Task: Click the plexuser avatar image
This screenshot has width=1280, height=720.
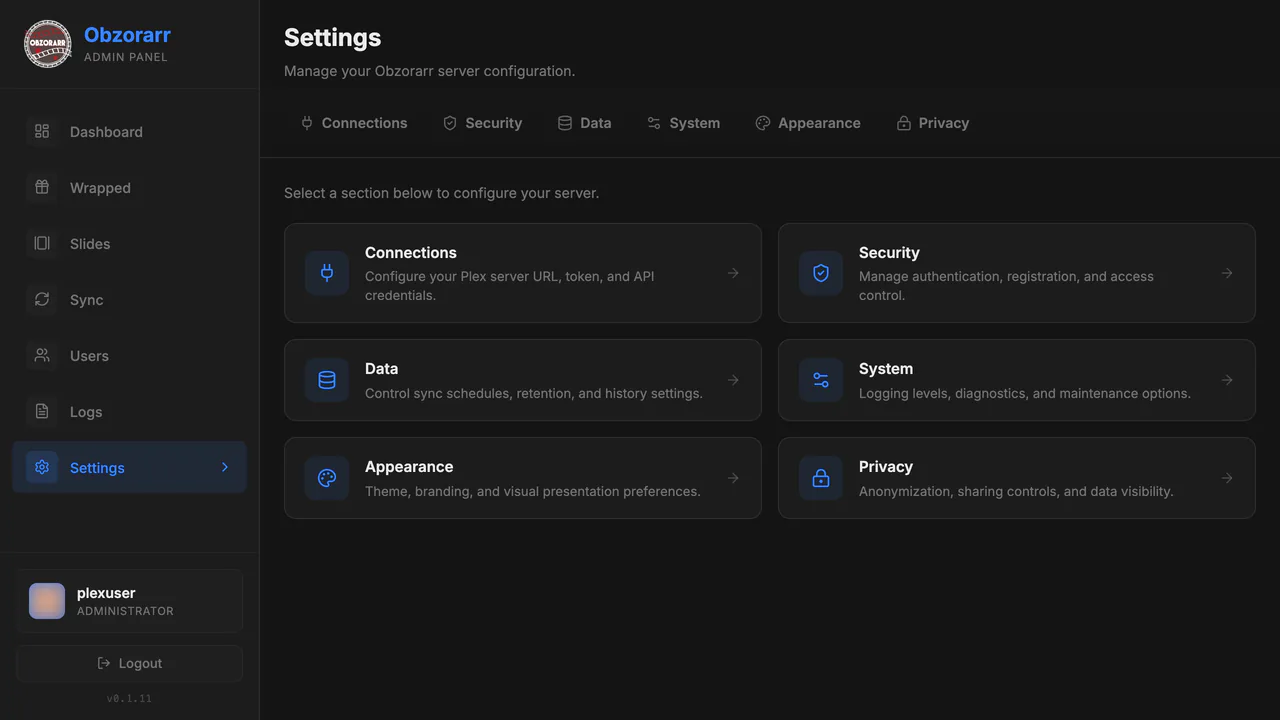Action: pos(47,601)
